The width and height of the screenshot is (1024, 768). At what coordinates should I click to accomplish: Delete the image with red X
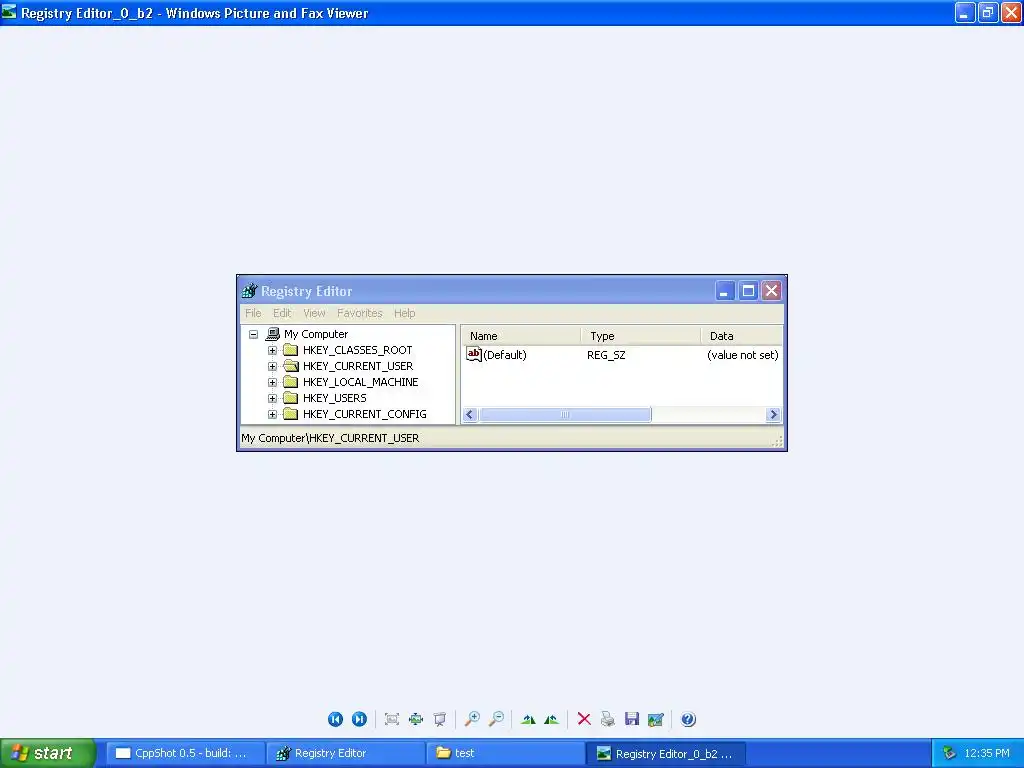tap(584, 719)
